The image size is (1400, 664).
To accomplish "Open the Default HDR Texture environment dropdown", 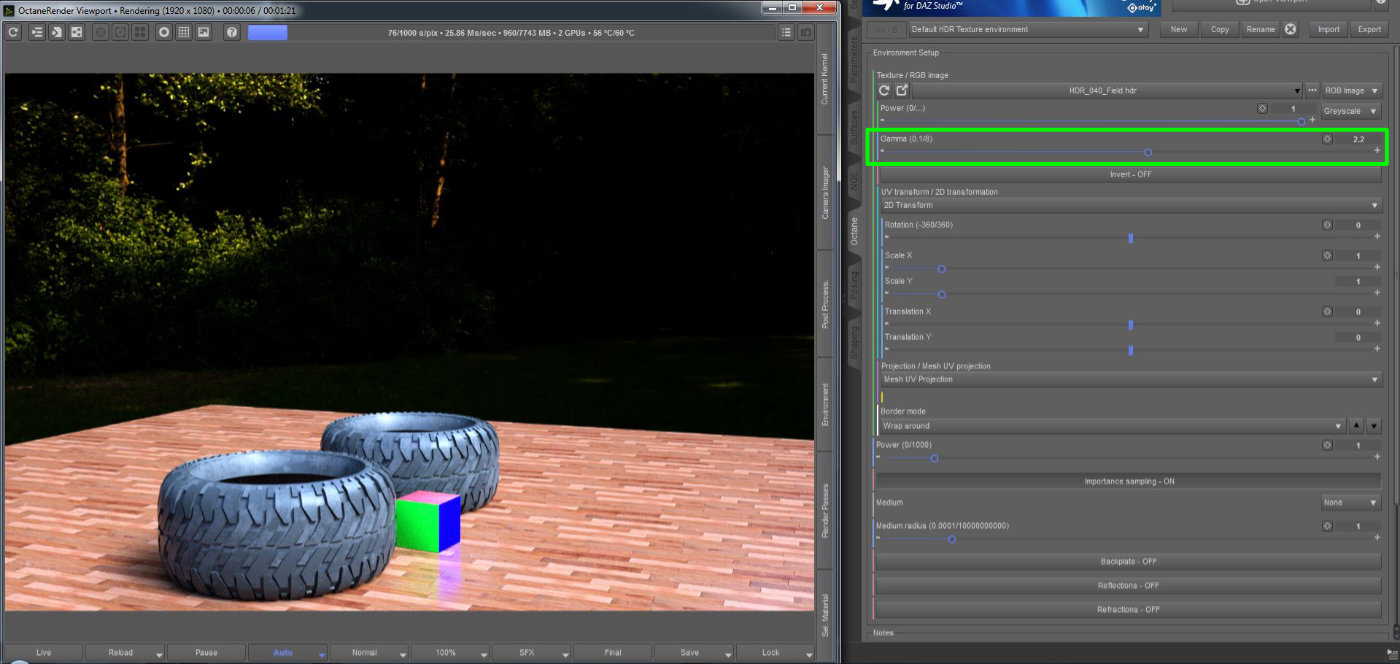I will click(1027, 29).
